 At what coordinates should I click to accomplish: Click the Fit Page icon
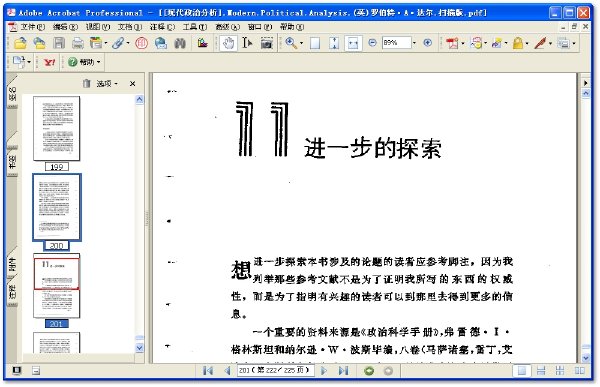(334, 43)
